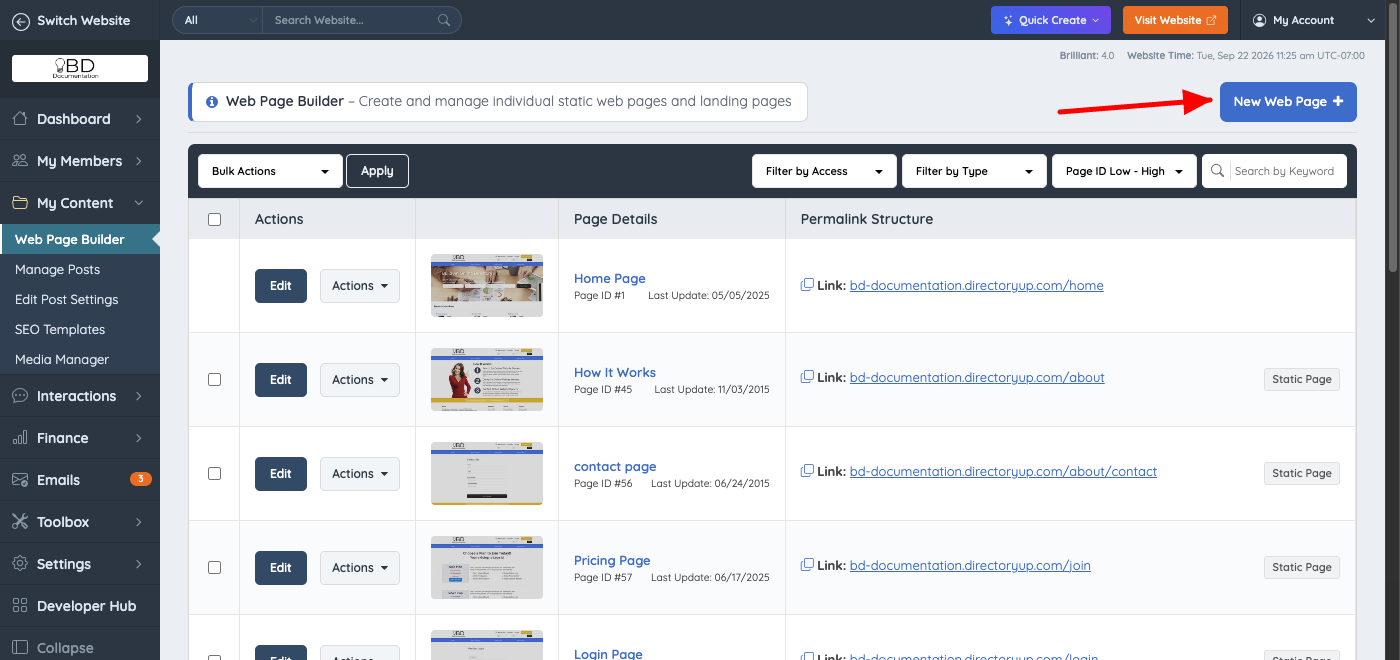This screenshot has width=1400, height=660.
Task: Click the New Web Page button
Action: coord(1288,102)
